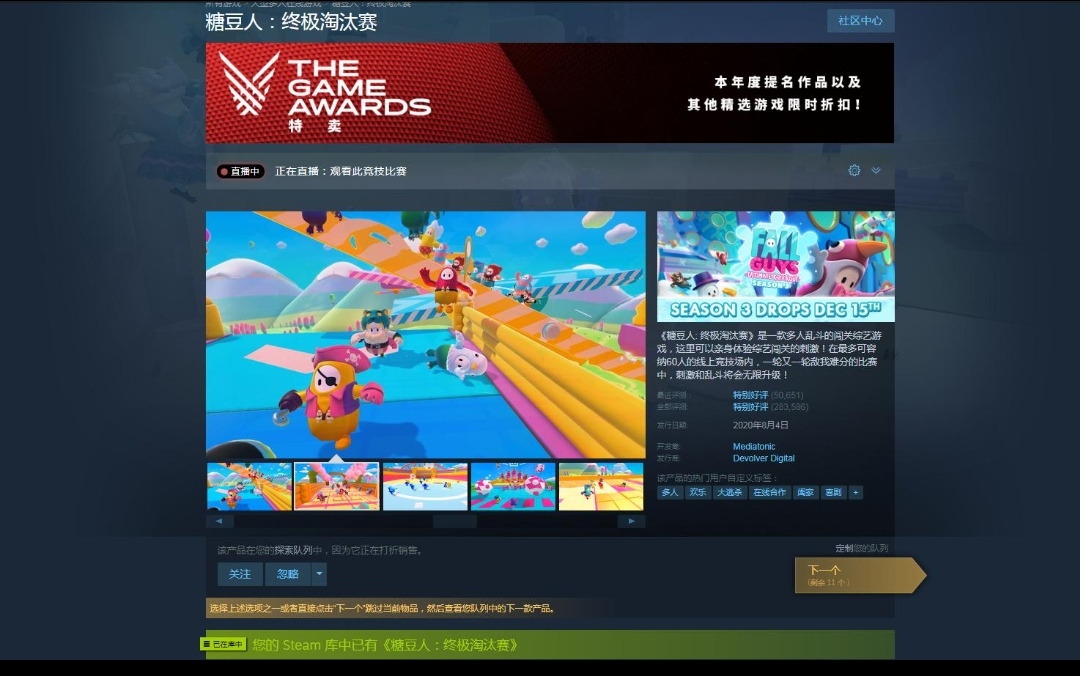1080x676 pixels.
Task: Click 下一个 next in queue button
Action: point(860,575)
